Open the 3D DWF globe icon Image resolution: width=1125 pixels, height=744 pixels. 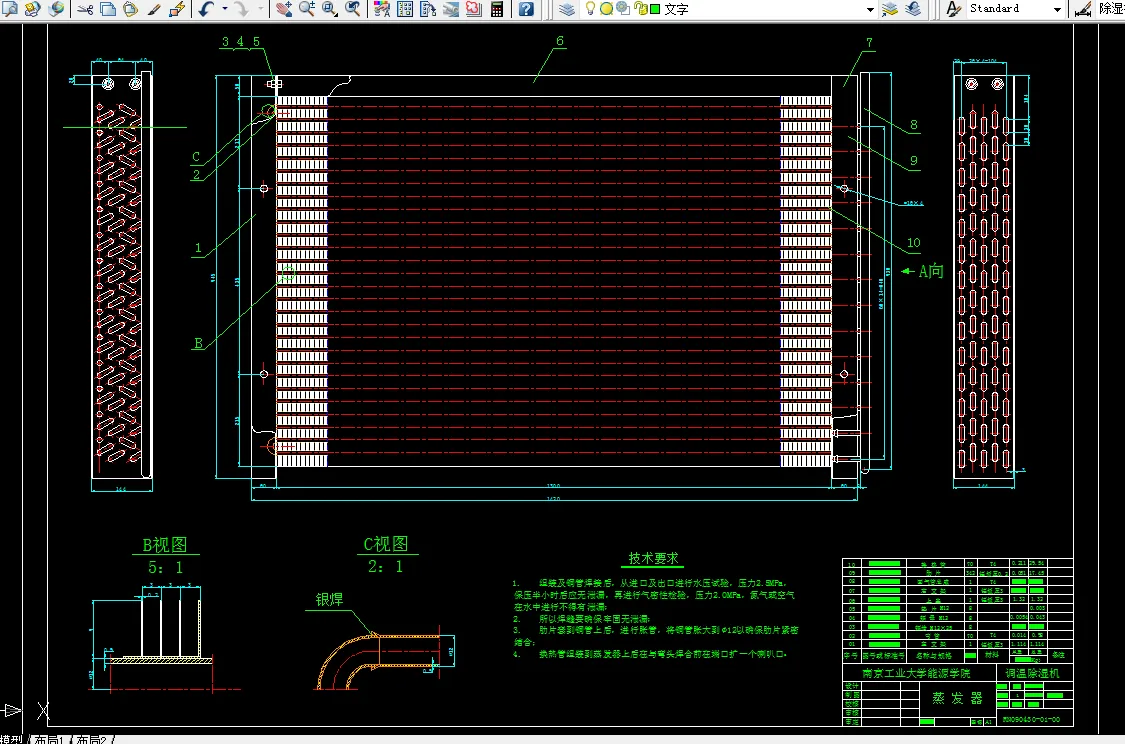tap(56, 9)
